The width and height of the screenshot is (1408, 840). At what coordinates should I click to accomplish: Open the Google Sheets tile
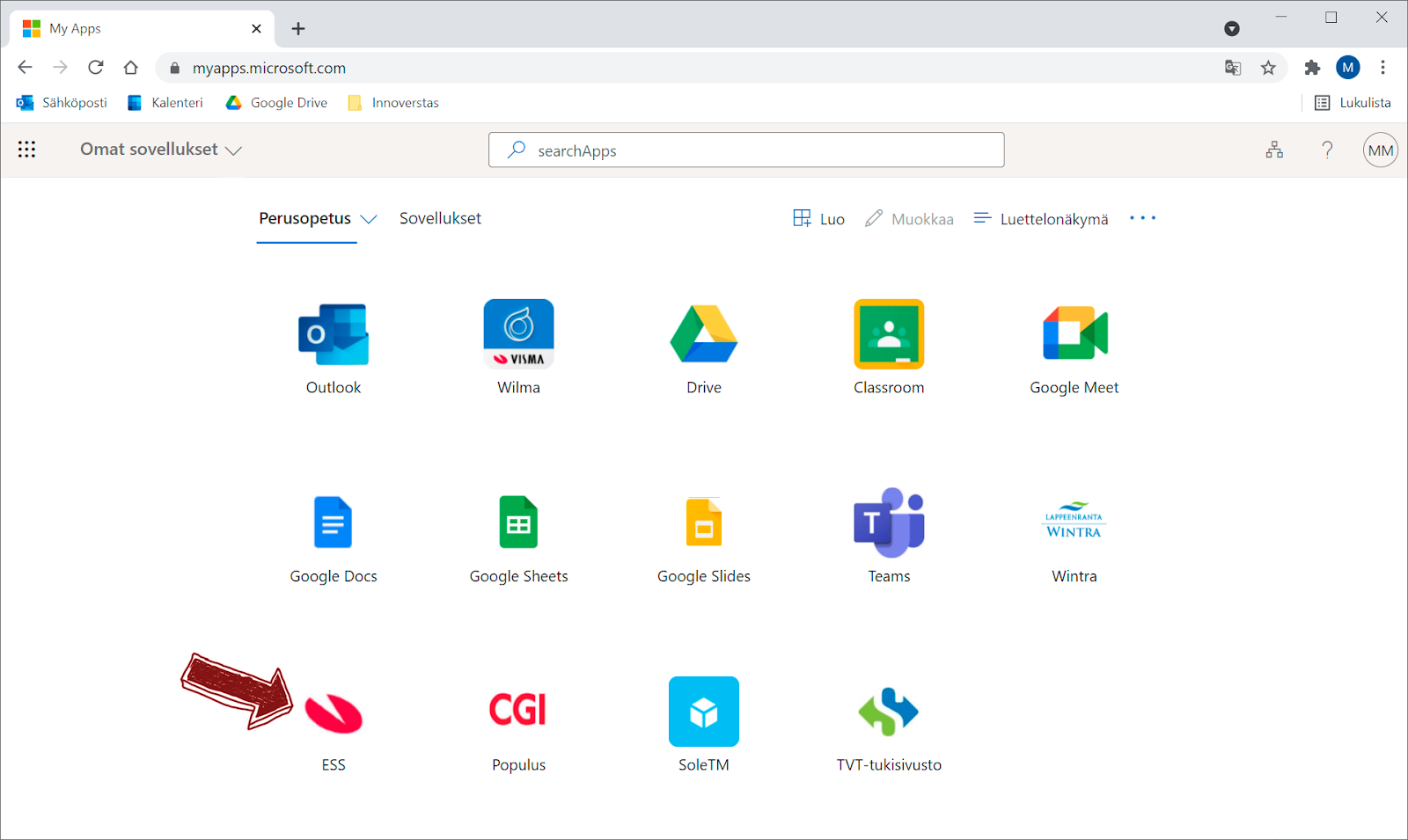pyautogui.click(x=518, y=537)
